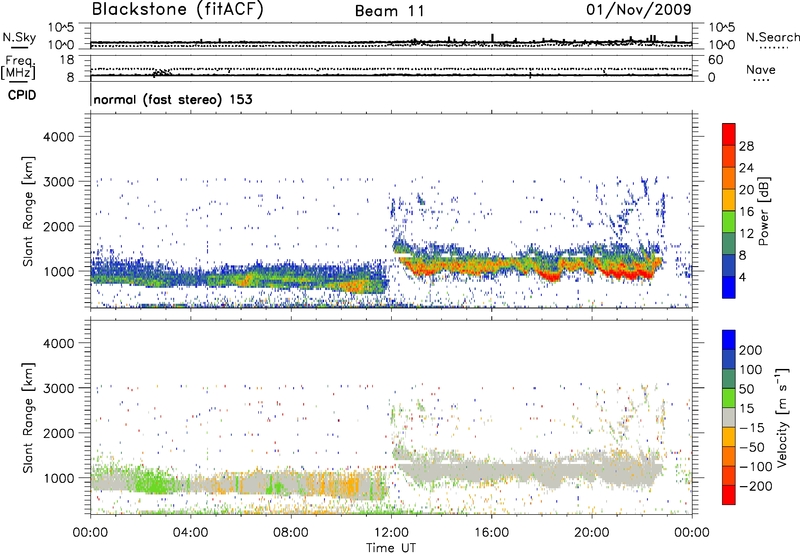Pick the yellow-orange 16–20 dB colorbar segment
Screen dimensions: 800x554
[729, 200]
